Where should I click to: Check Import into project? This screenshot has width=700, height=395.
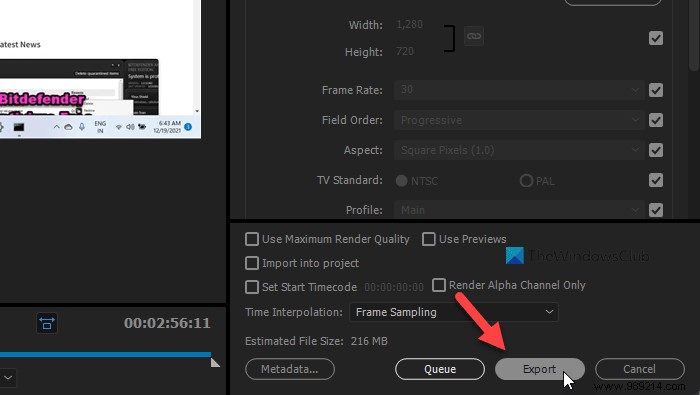coord(252,263)
